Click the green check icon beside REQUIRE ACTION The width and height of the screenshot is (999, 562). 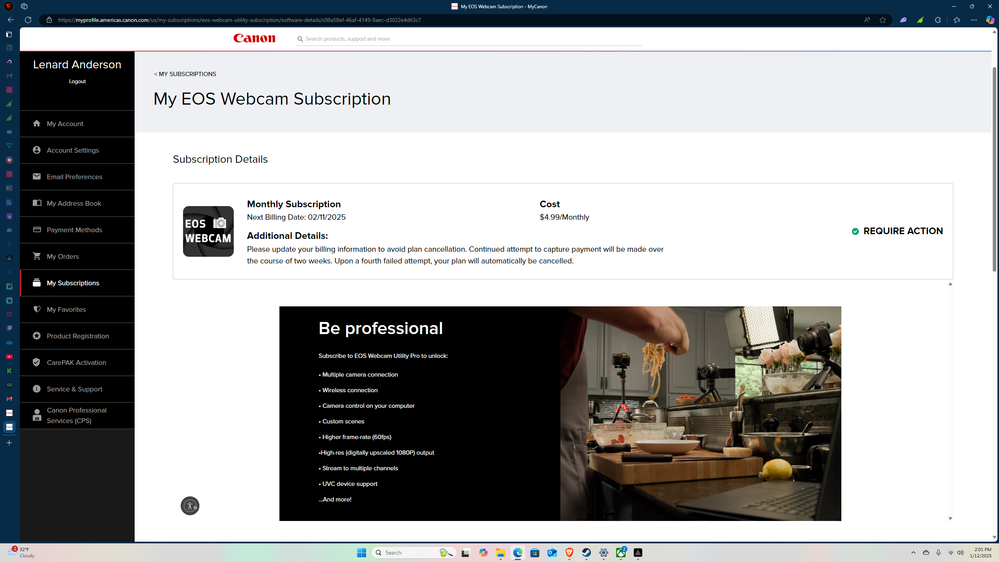click(855, 231)
